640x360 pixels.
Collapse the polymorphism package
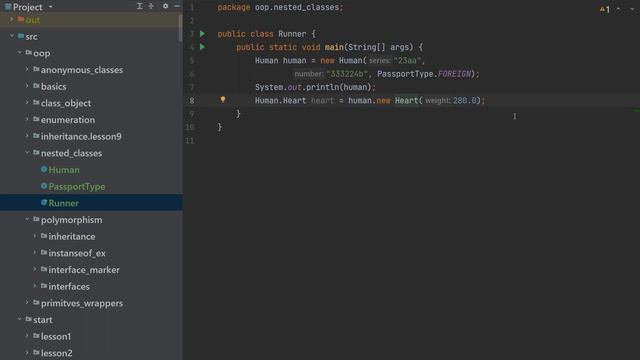tap(27, 220)
